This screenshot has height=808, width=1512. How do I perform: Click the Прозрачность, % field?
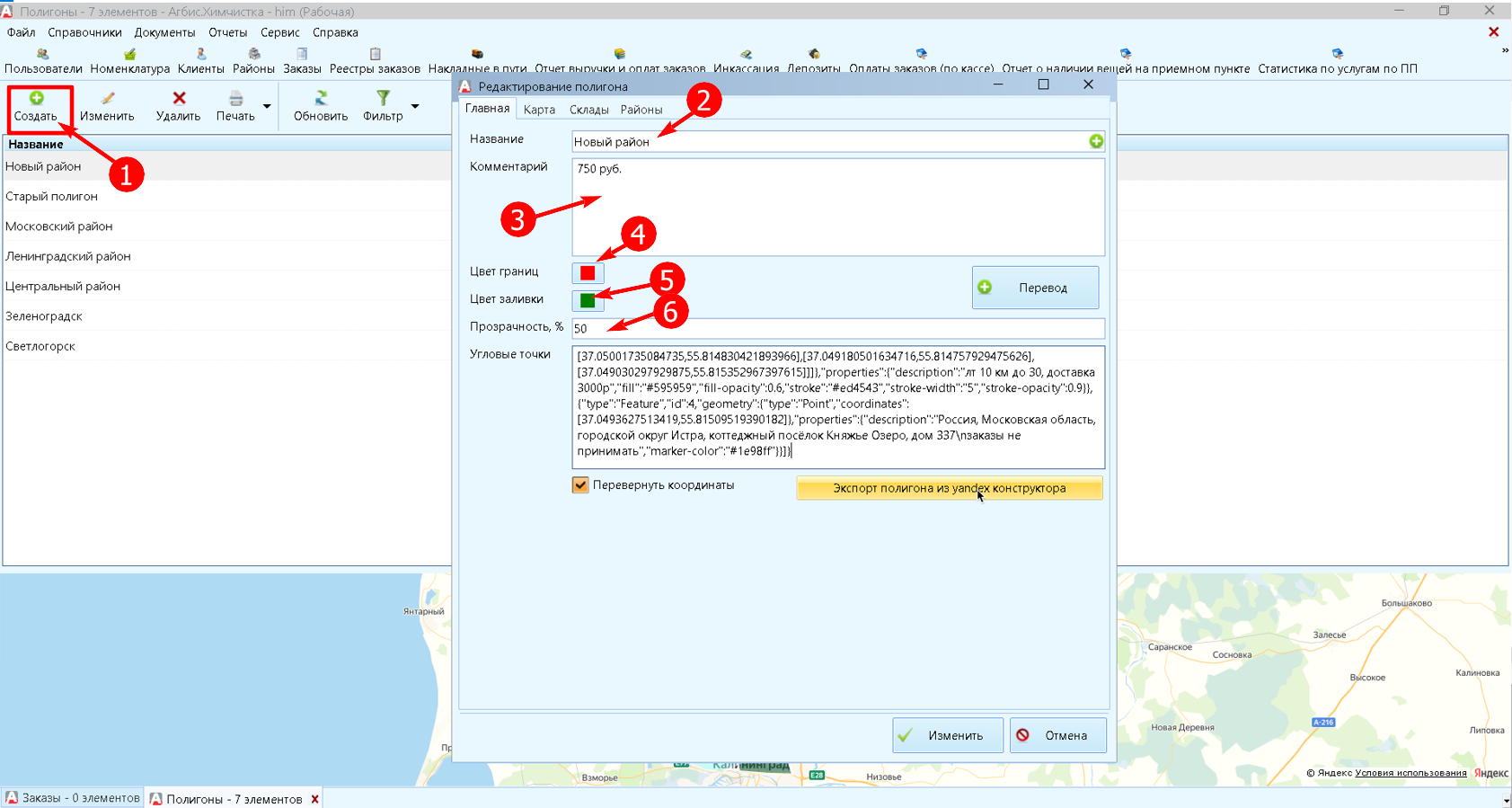pyautogui.click(x=838, y=328)
